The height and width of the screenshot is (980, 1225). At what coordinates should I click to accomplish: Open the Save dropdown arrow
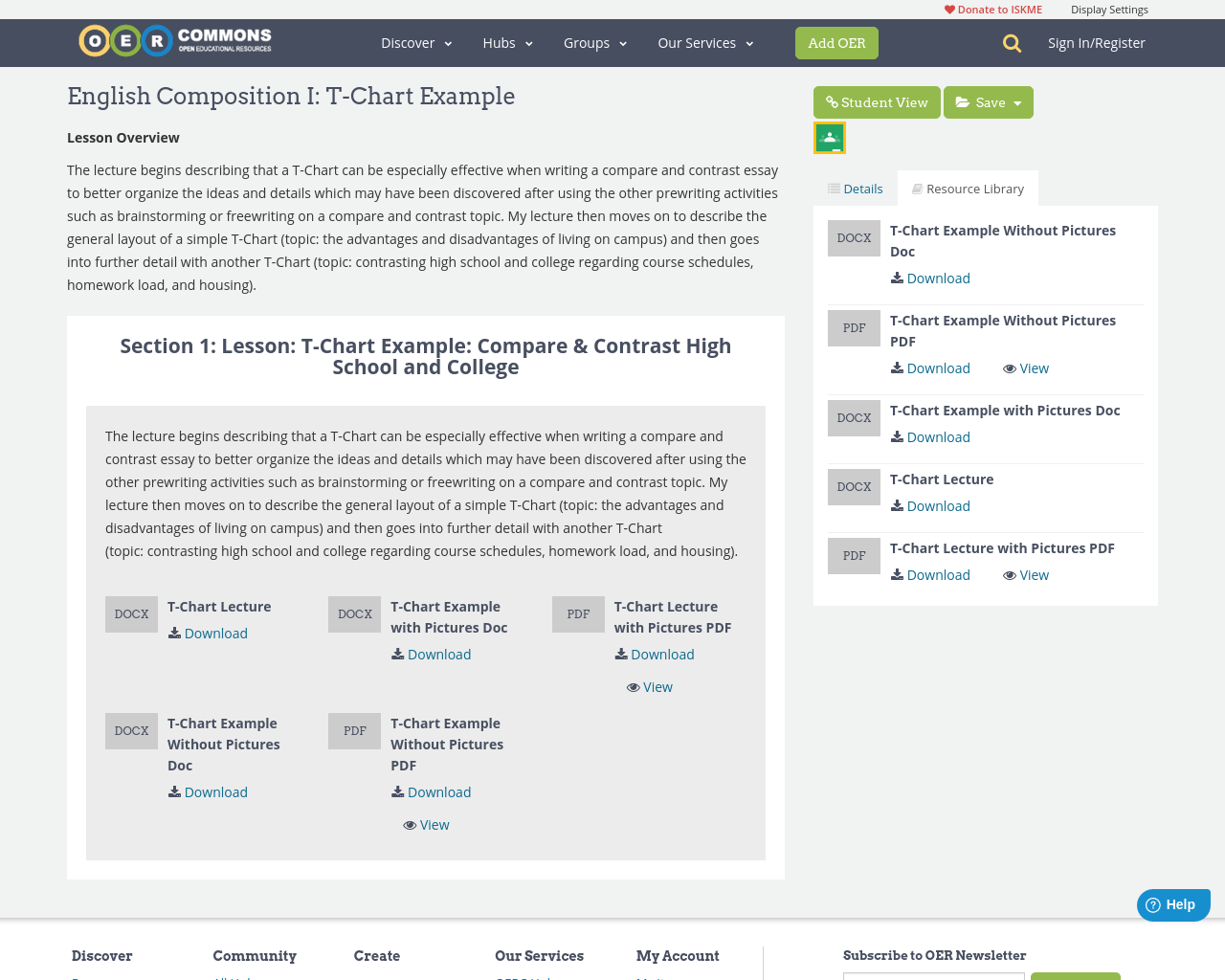[1017, 102]
